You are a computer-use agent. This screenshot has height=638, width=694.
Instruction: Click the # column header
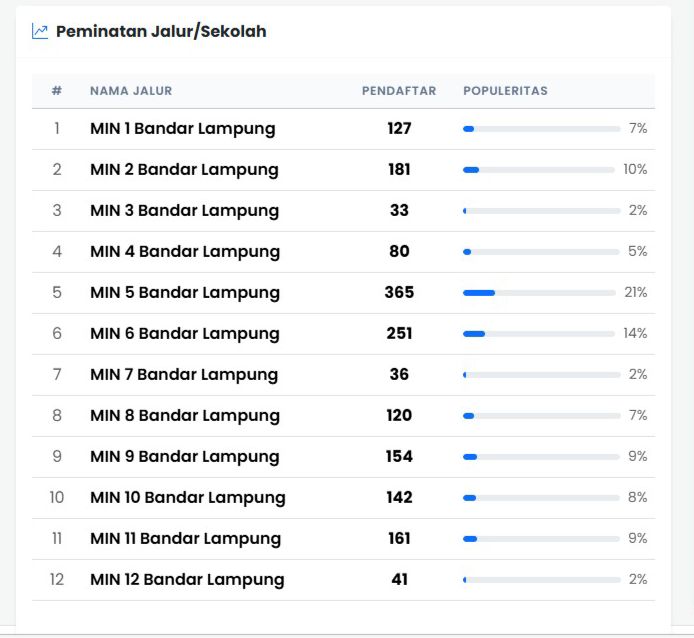57,91
